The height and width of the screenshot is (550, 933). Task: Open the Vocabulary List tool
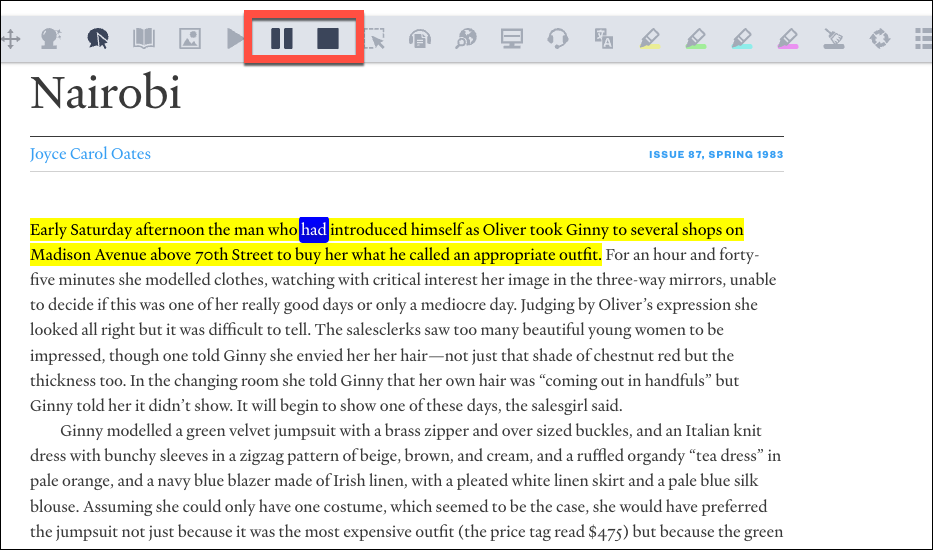tap(924, 39)
